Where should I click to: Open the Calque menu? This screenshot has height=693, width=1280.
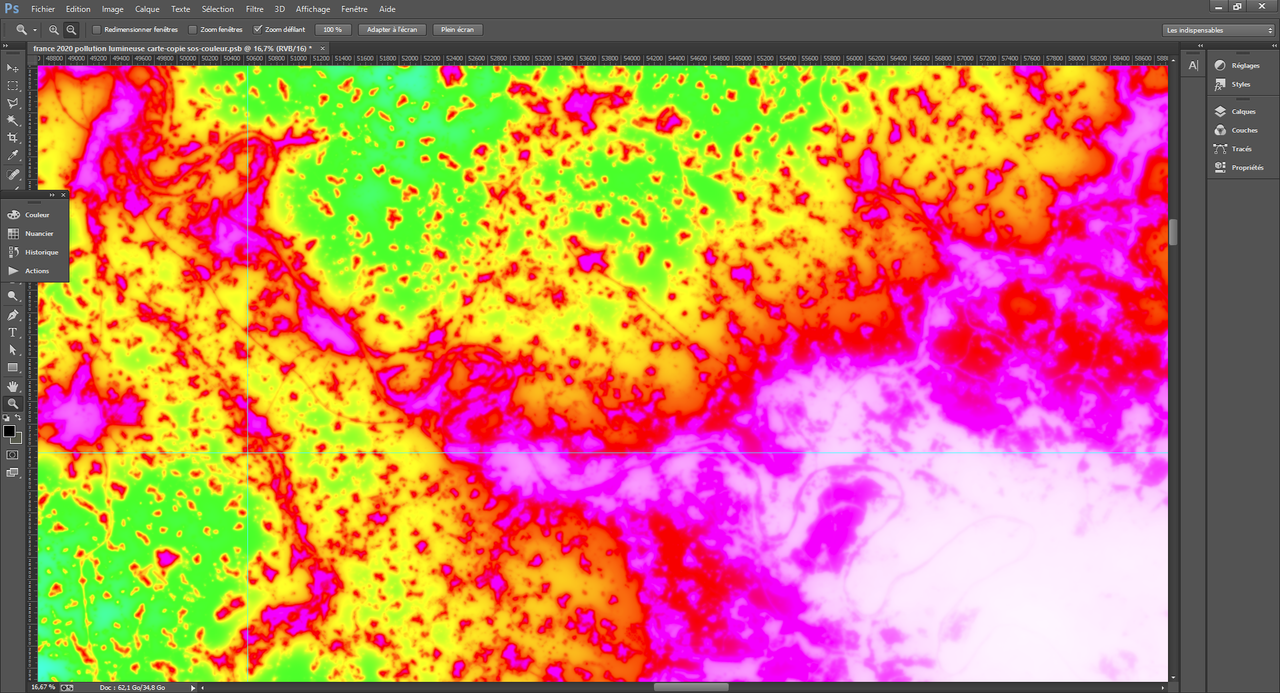147,9
